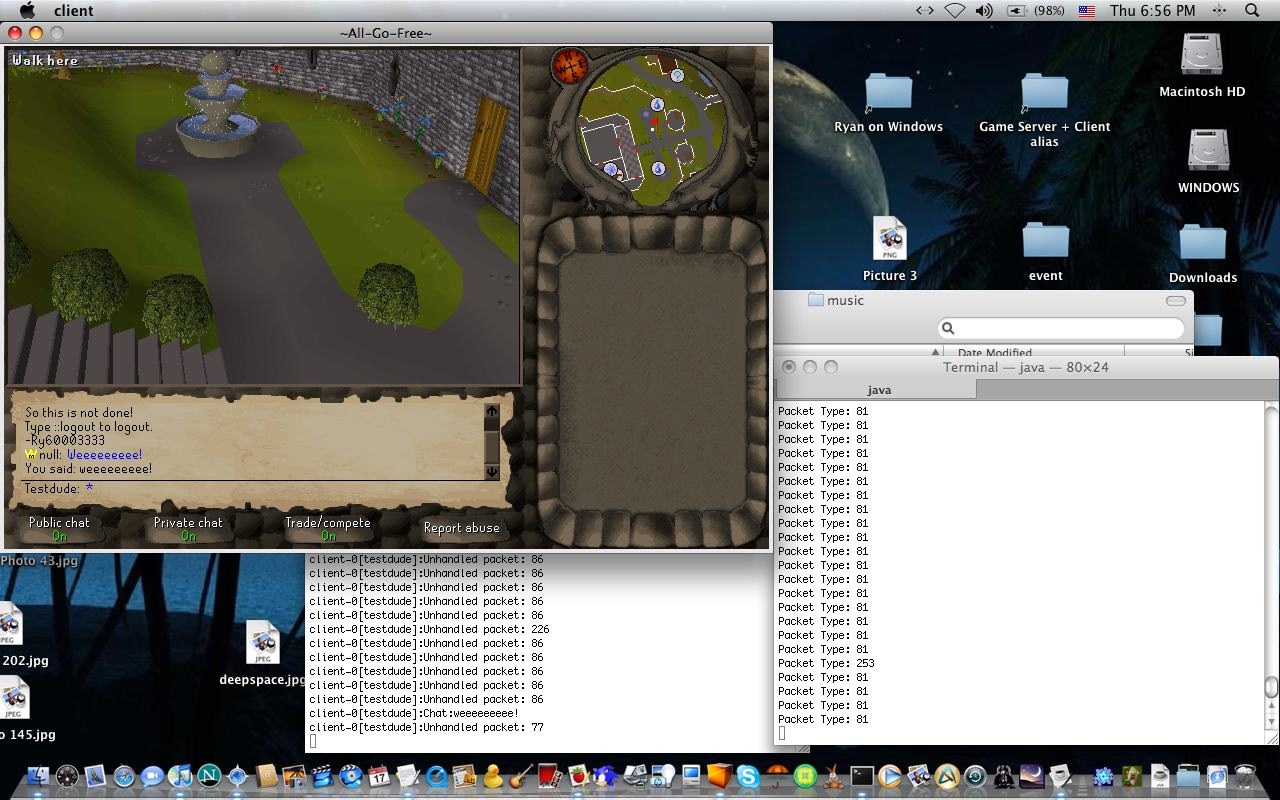This screenshot has width=1280, height=800.
Task: Click 'Unhandled packet: 226' log line
Action: [x=429, y=629]
